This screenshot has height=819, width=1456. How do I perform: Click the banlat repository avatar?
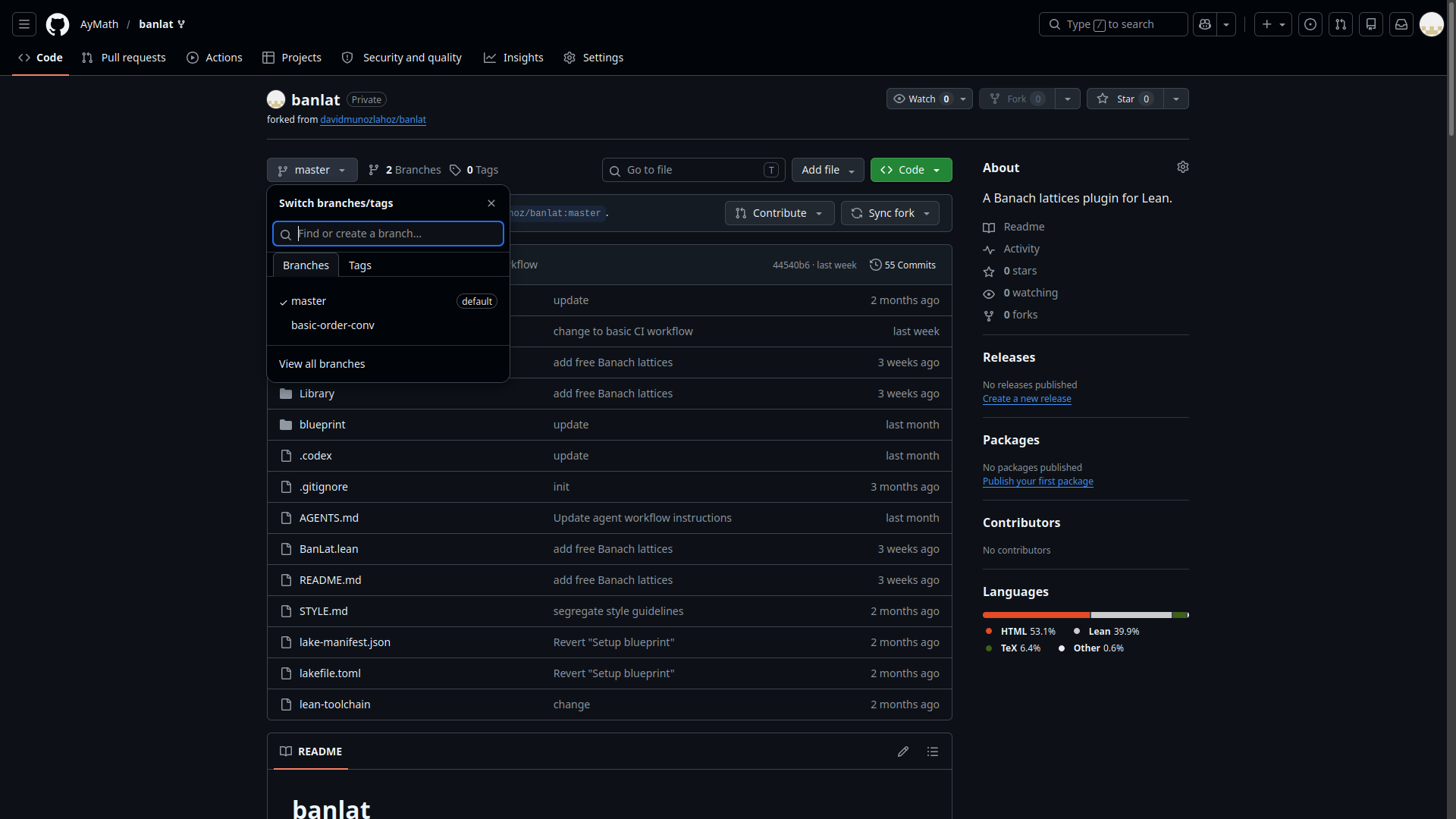coord(276,99)
